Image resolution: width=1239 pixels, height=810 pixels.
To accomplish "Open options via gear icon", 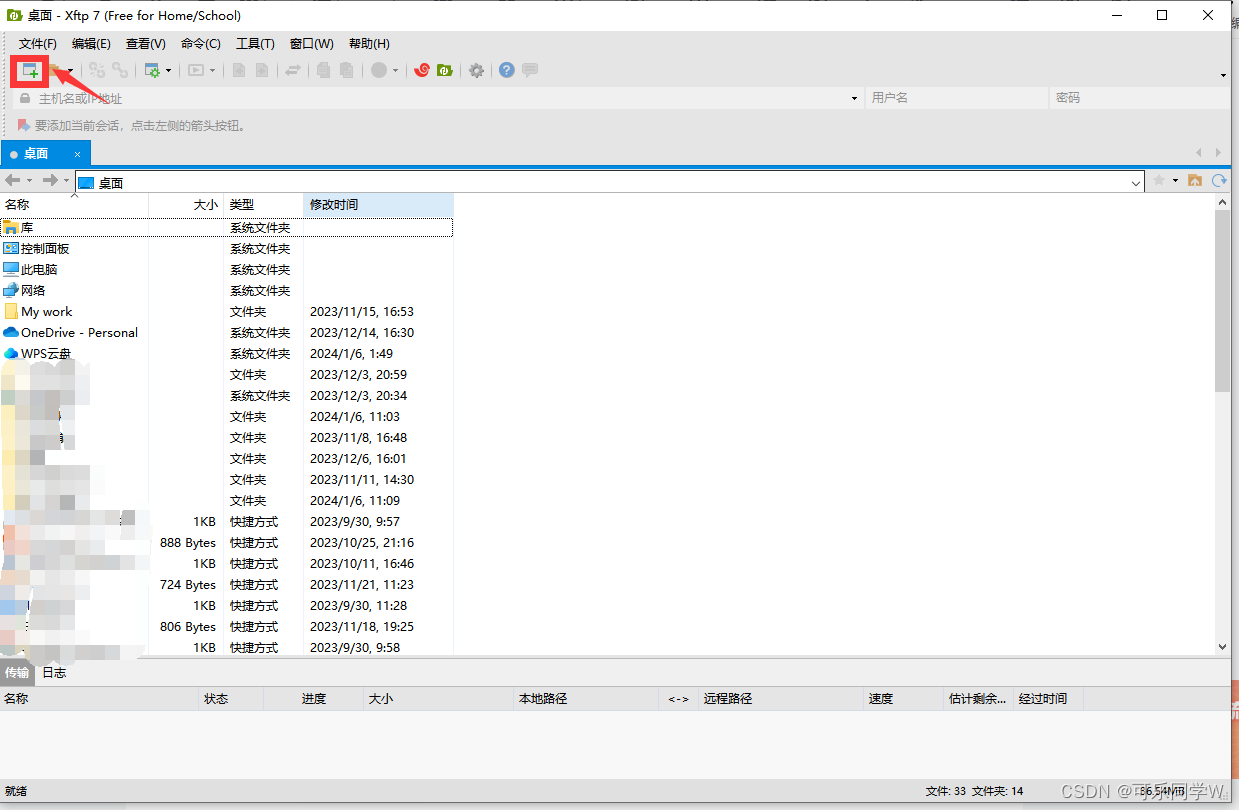I will [477, 70].
